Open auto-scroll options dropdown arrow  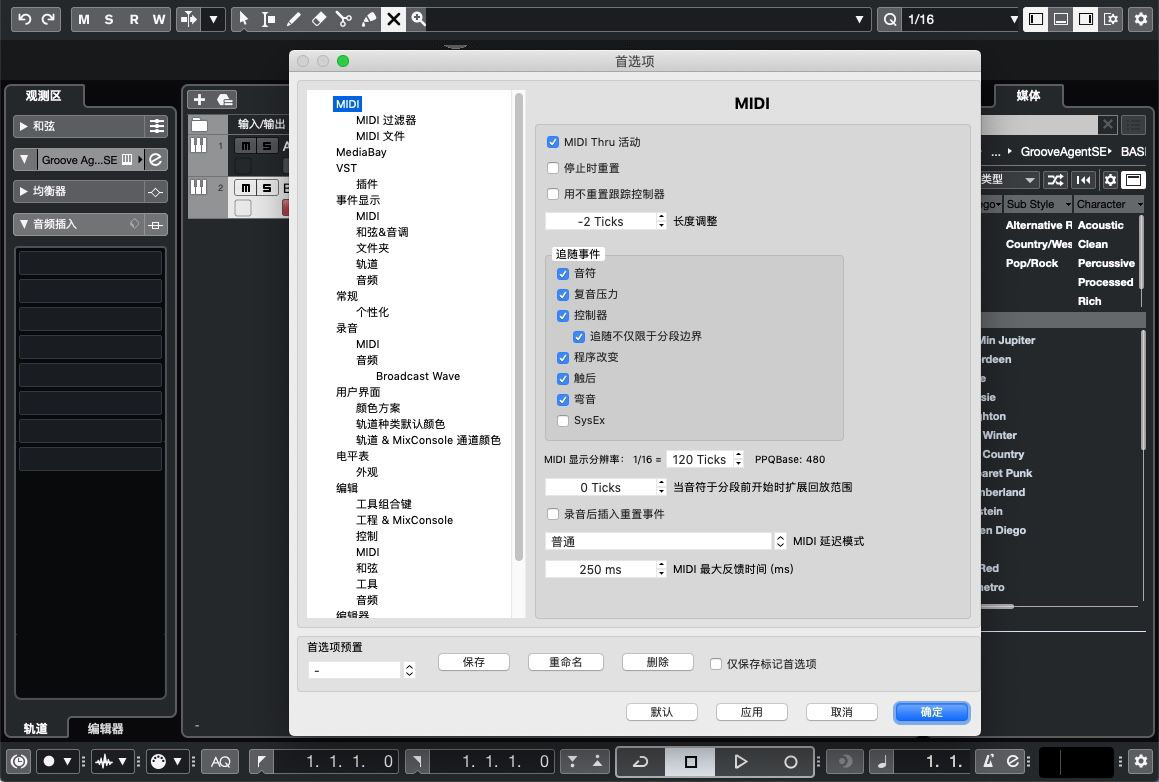(213, 19)
